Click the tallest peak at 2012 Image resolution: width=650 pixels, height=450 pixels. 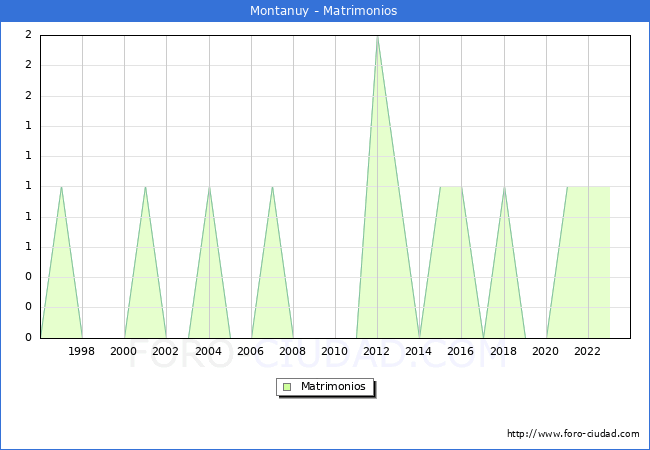pos(377,37)
